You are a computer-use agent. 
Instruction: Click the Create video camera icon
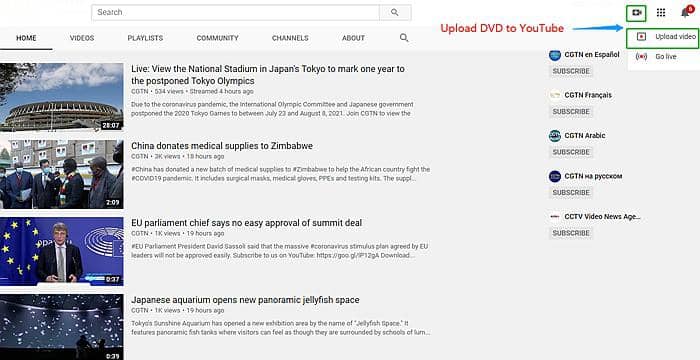(636, 13)
